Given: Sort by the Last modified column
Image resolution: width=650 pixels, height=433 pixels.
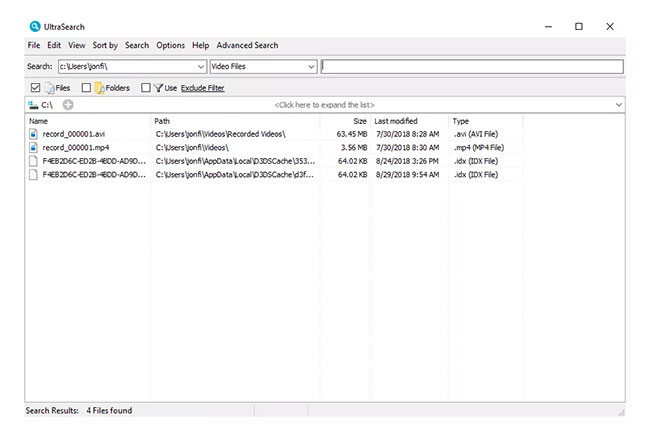Looking at the screenshot, I should (409, 121).
